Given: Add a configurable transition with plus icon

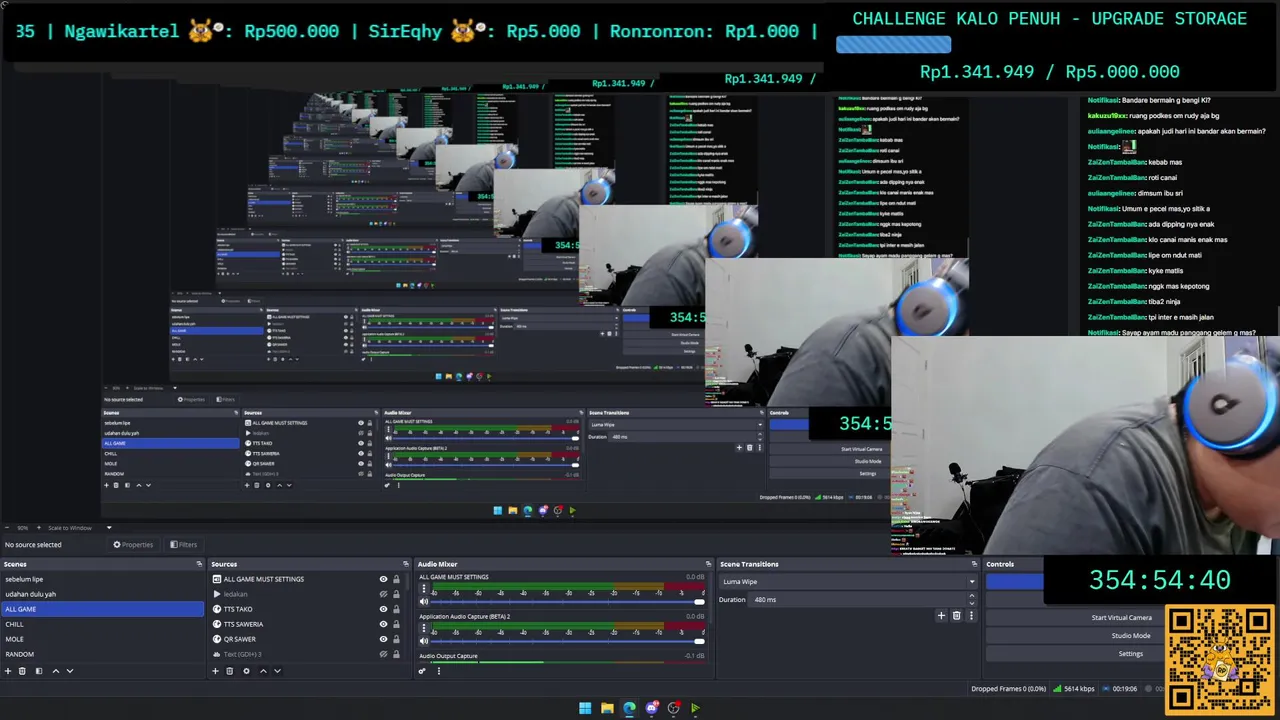Looking at the screenshot, I should (941, 616).
